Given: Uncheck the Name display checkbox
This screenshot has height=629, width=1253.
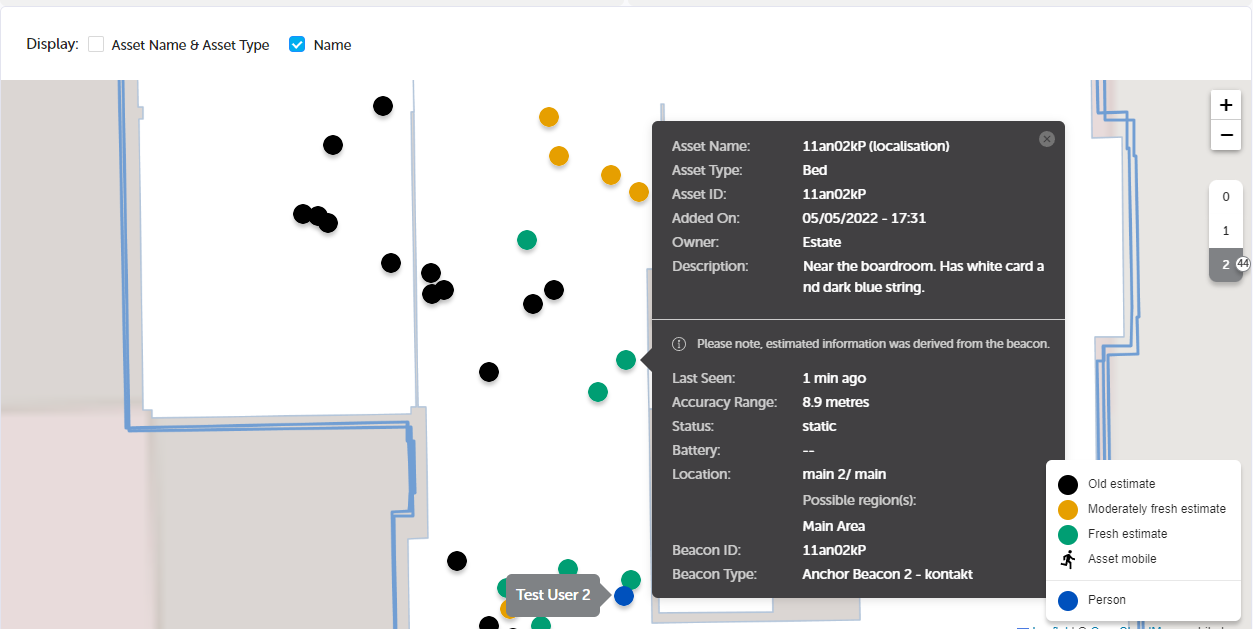Looking at the screenshot, I should [297, 45].
